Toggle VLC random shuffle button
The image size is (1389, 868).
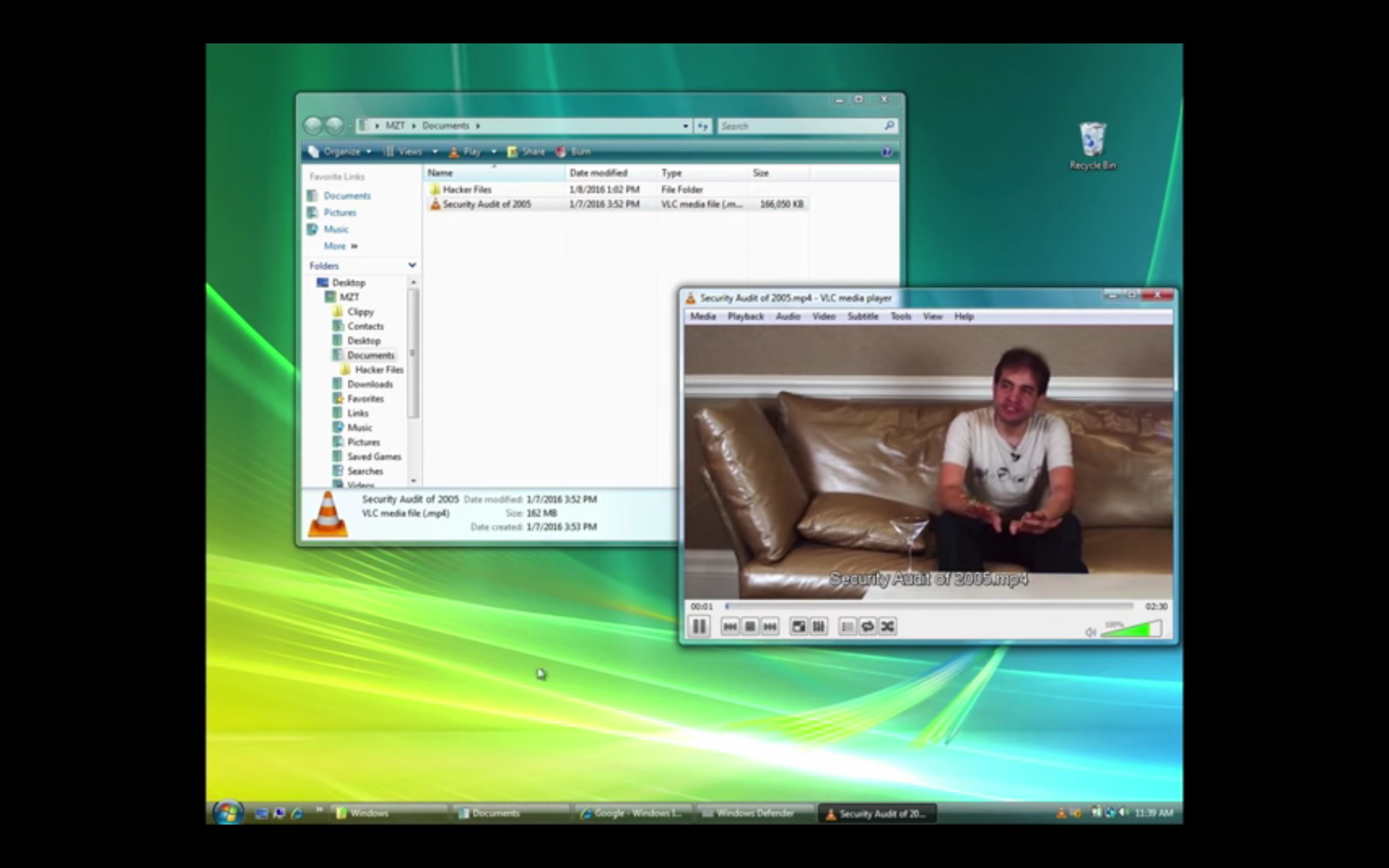887,626
